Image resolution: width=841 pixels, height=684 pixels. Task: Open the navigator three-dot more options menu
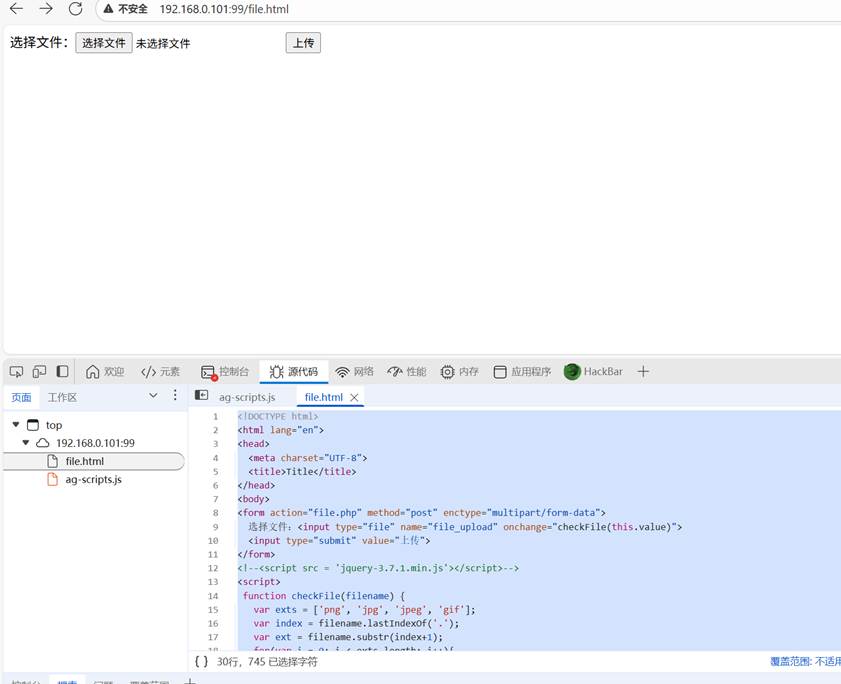click(x=175, y=395)
